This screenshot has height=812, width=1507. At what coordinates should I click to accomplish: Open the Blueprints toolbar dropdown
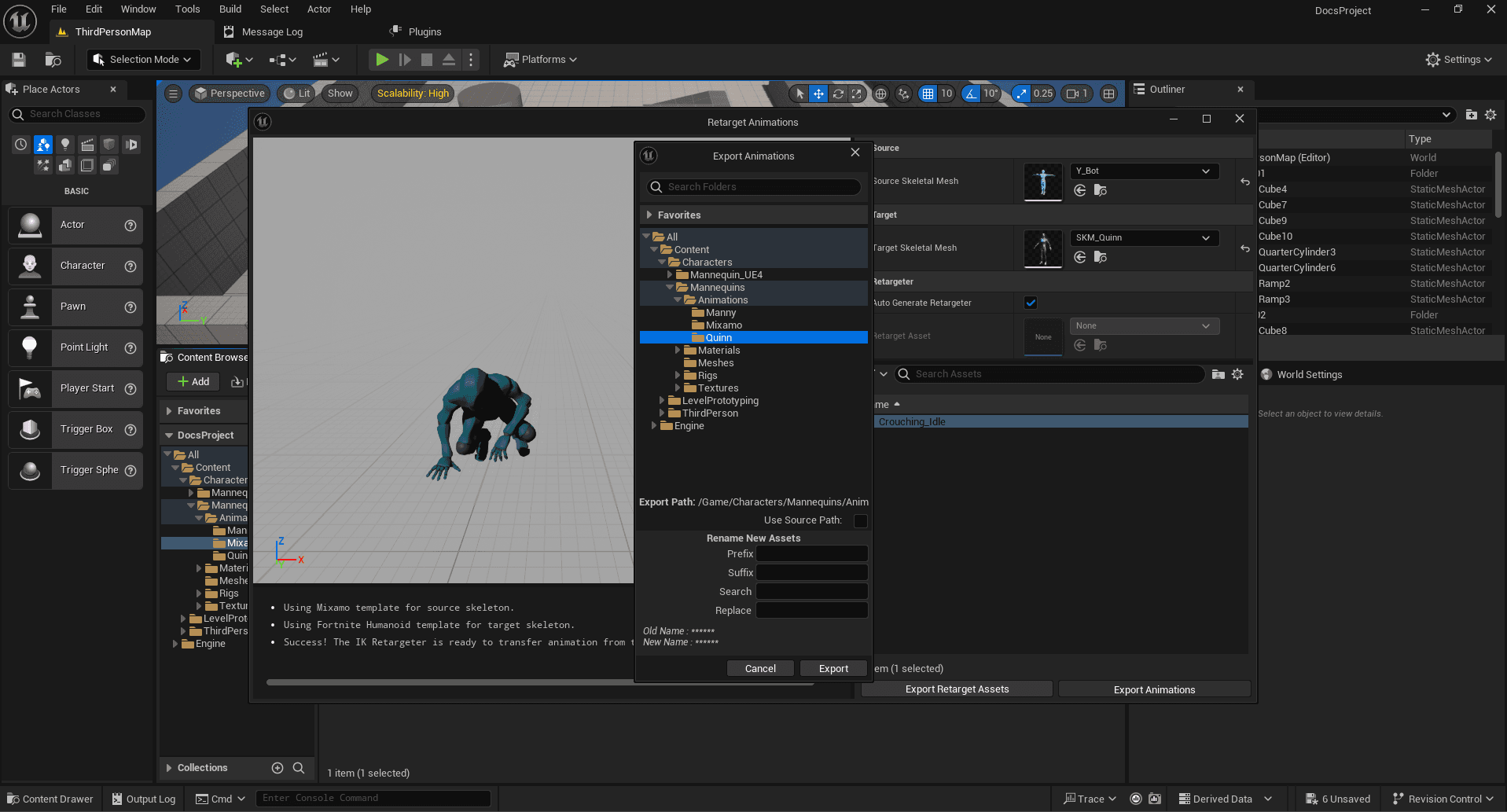click(x=282, y=60)
